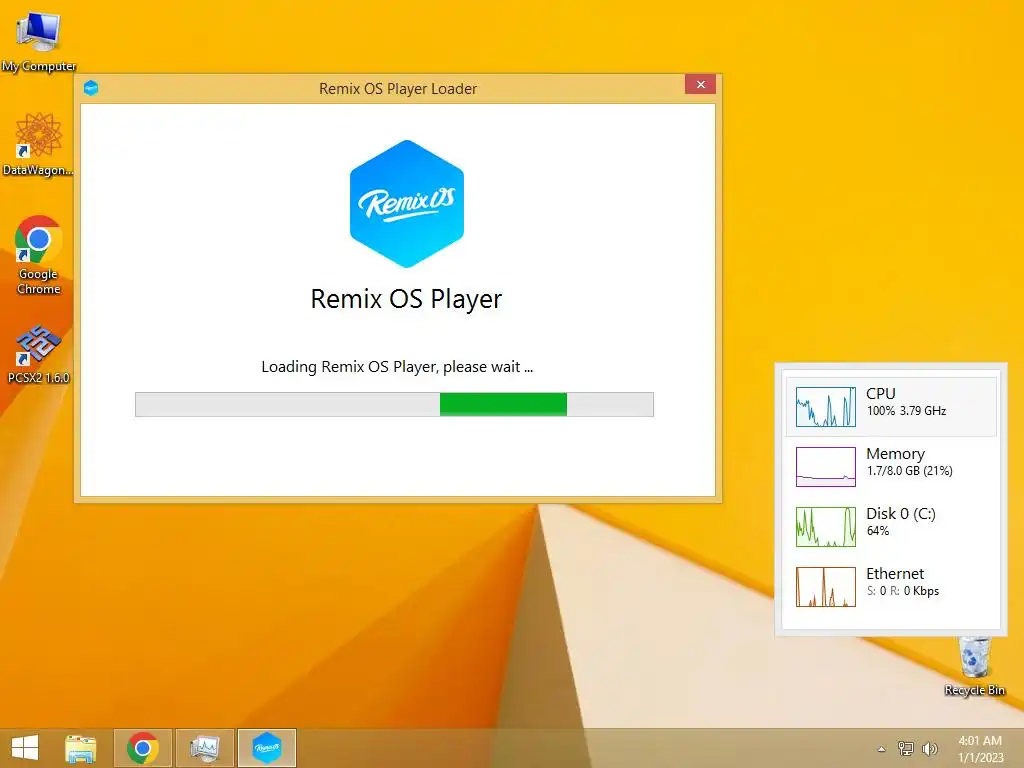Select the Google Chrome desktop shortcut

39,255
